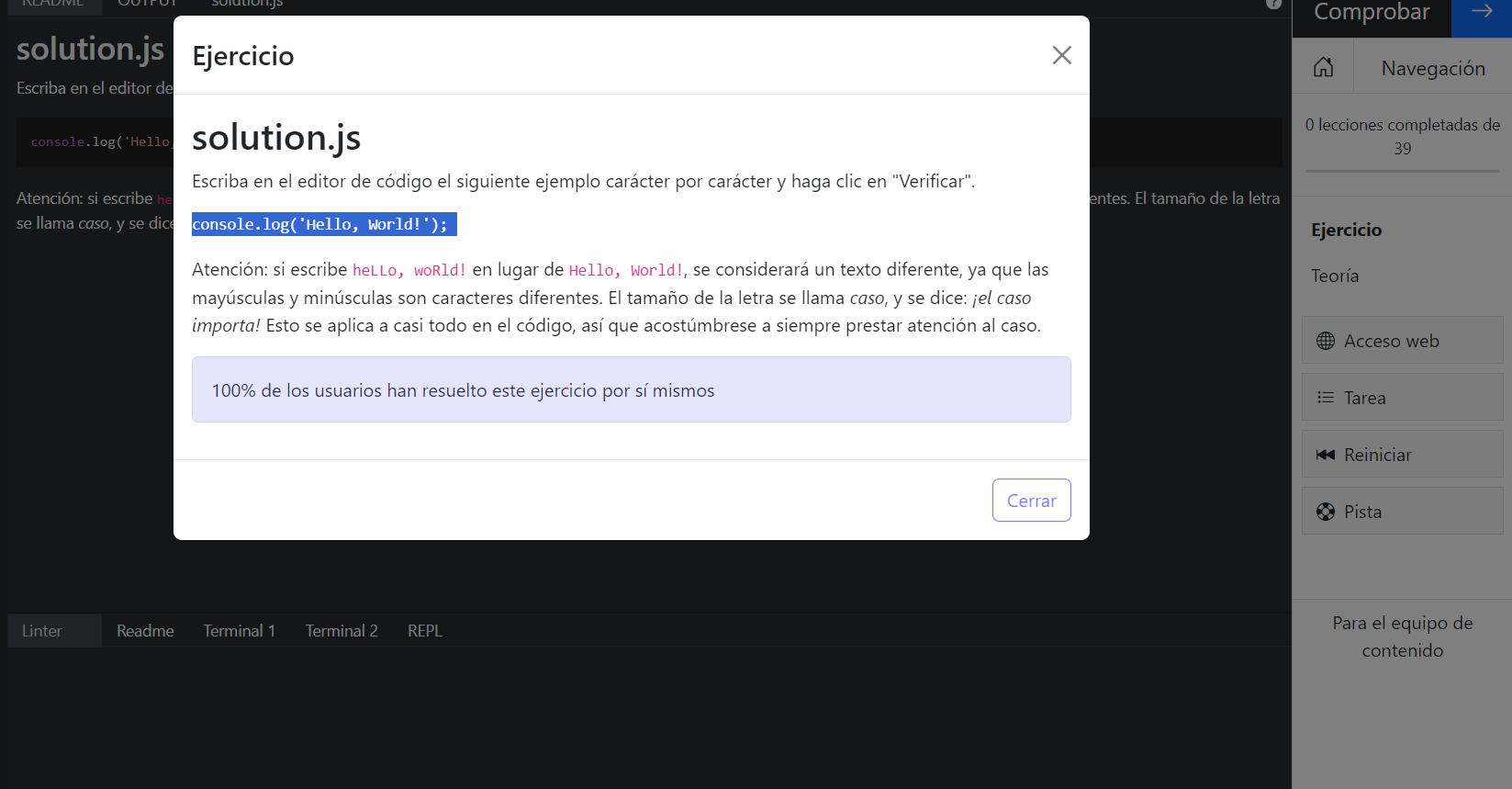Open the Terminal 2 tab
Viewport: 1512px width, 789px height.
342,631
